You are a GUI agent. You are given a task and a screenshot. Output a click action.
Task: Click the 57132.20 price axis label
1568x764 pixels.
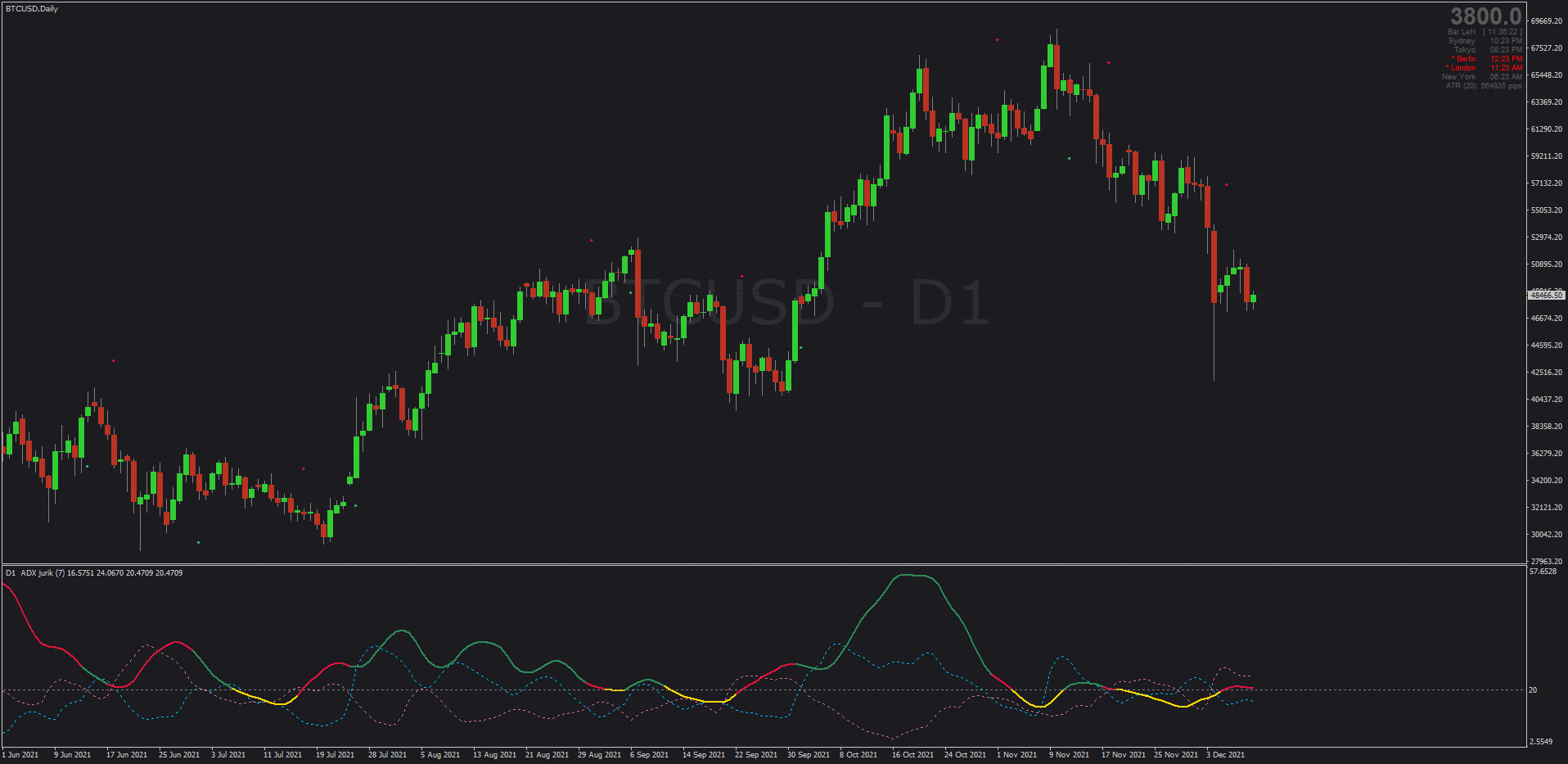[x=1547, y=183]
